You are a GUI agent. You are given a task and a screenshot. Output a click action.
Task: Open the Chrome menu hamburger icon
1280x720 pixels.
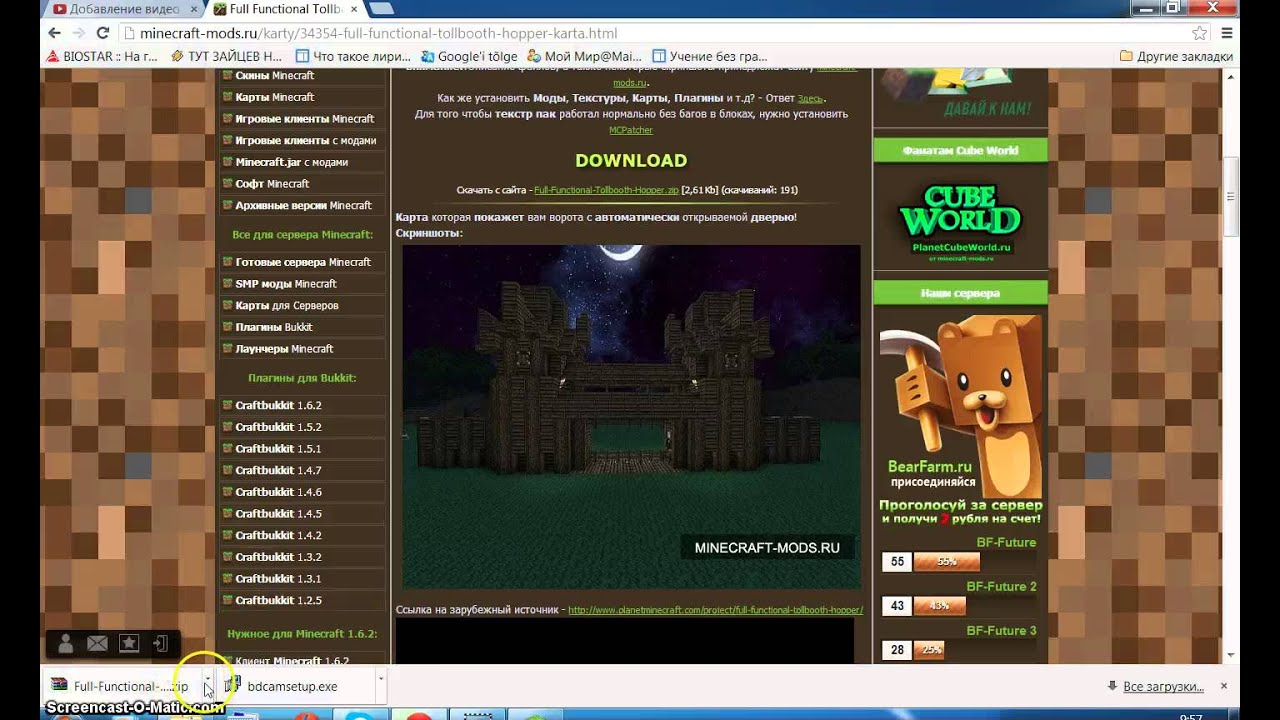pos(1227,33)
